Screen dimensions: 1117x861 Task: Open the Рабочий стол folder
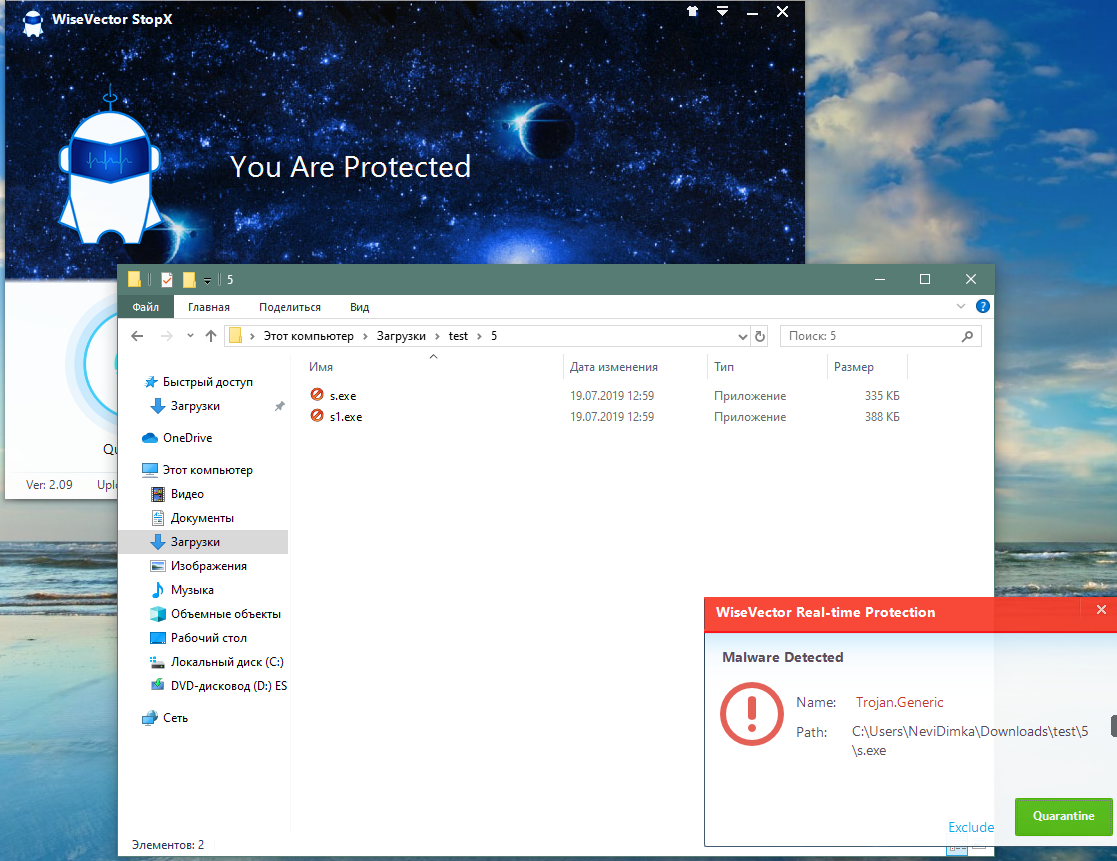[208, 638]
